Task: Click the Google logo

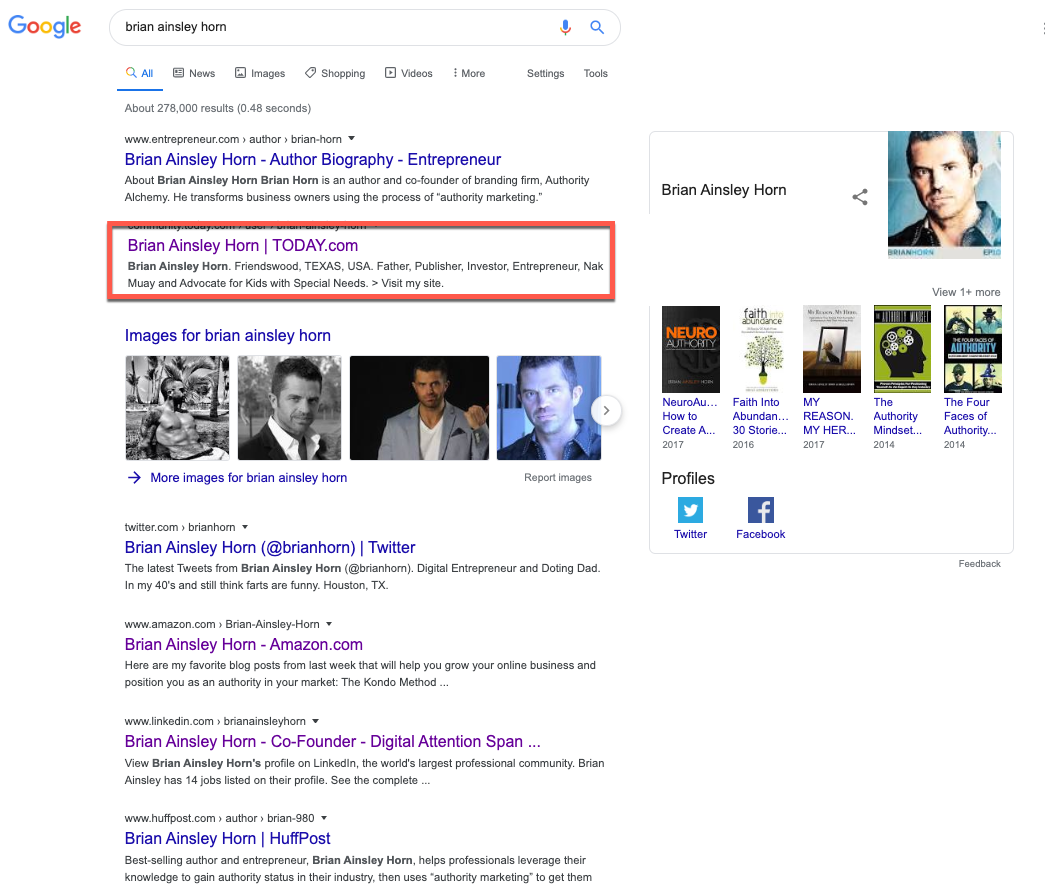Action: coord(45,26)
